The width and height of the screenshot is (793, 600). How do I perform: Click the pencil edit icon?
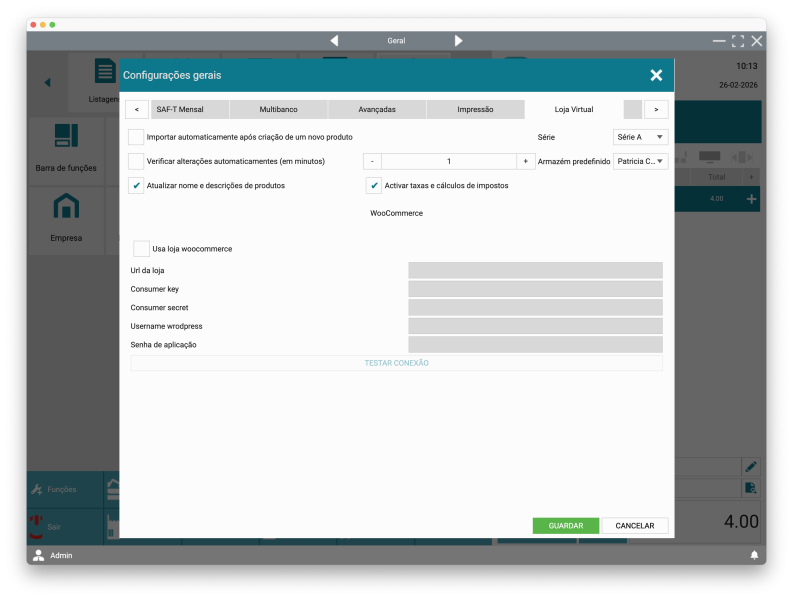pyautogui.click(x=750, y=466)
